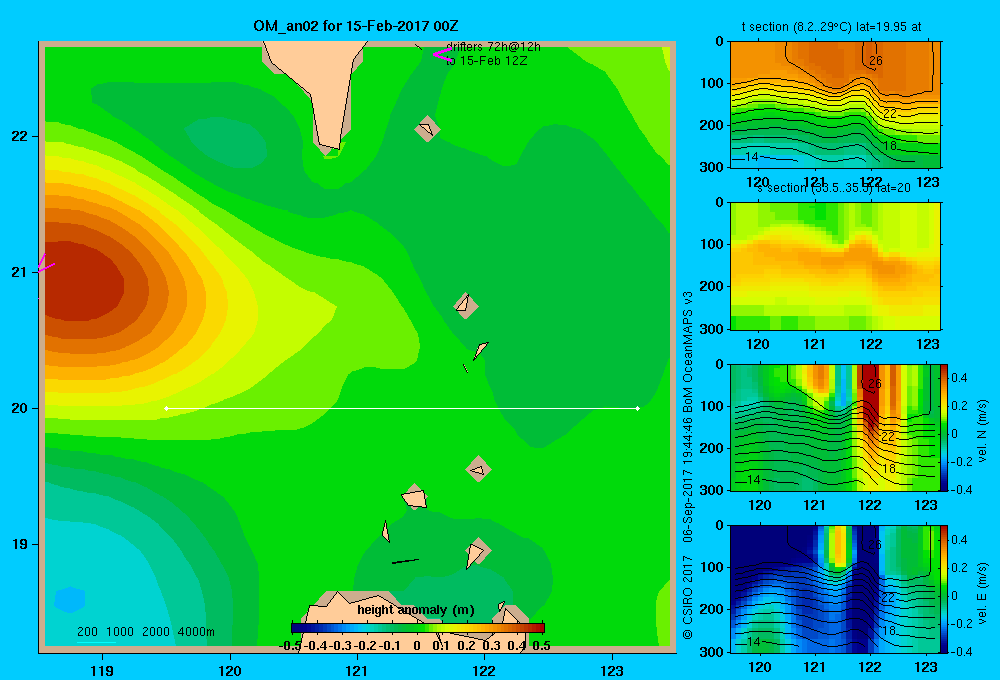Click latitude label 22 on main map
This screenshot has height=680, width=1000.
19,136
